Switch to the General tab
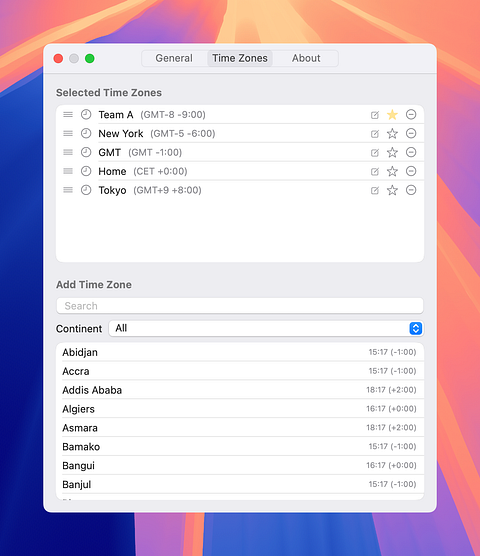 [174, 58]
